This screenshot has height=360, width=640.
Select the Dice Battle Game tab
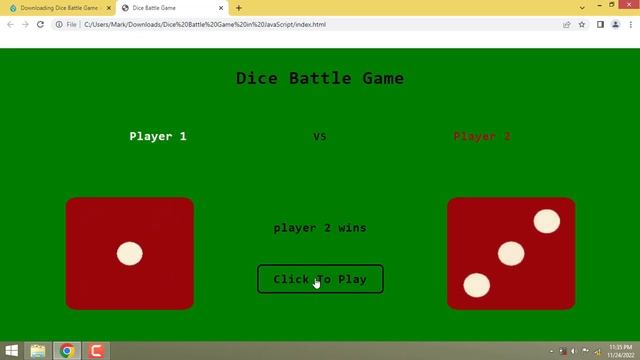171,8
